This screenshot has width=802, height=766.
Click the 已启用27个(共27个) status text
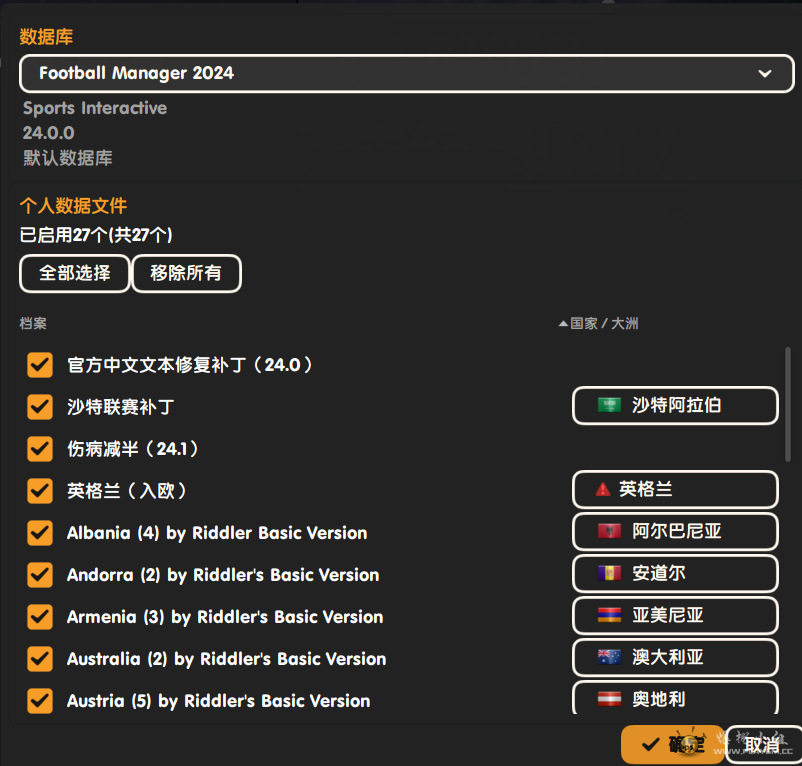(x=96, y=235)
